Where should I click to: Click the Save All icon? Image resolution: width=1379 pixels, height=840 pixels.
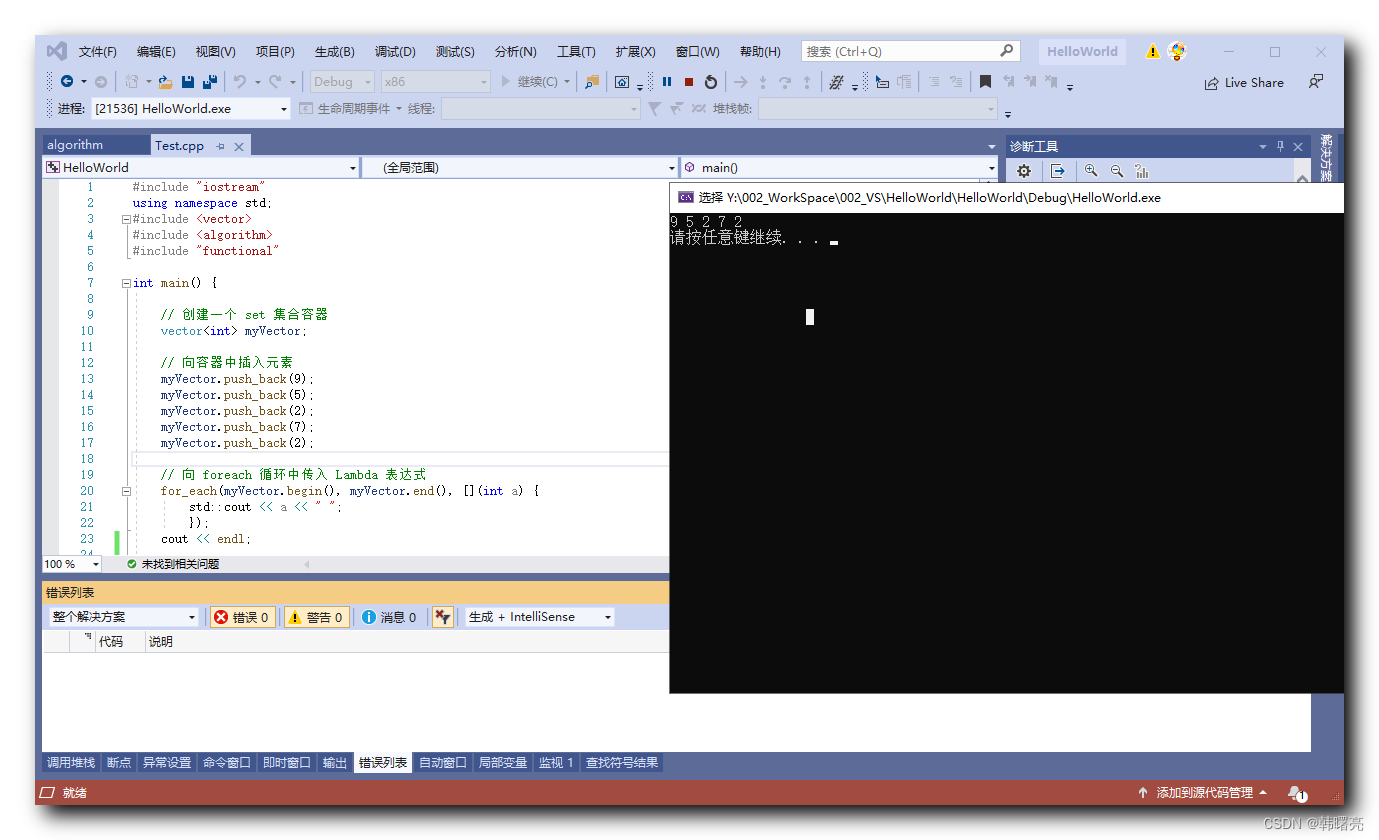click(x=208, y=82)
